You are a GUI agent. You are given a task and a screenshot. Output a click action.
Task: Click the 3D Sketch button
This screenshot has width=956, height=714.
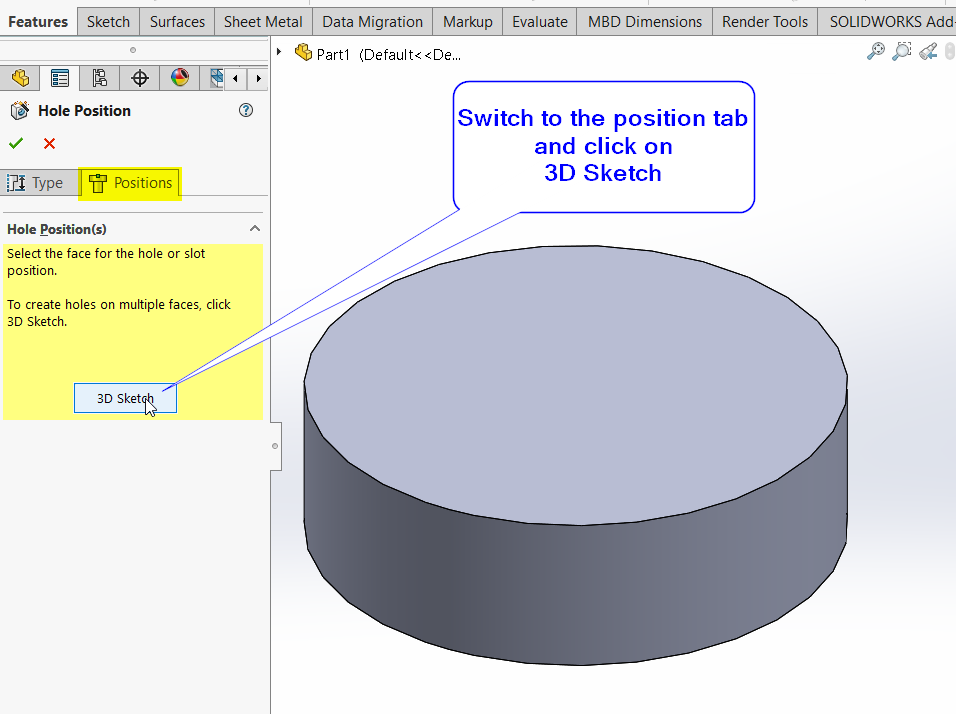coord(125,398)
